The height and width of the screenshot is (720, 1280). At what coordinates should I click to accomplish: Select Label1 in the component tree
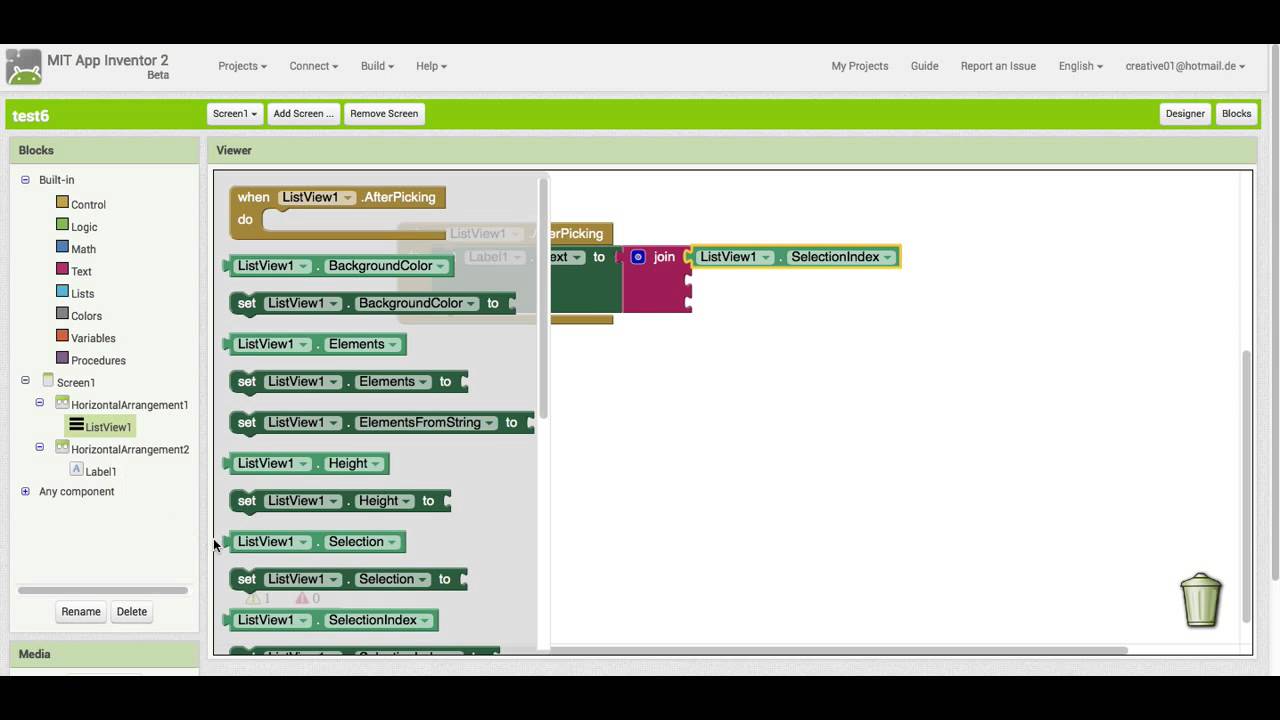pyautogui.click(x=100, y=471)
